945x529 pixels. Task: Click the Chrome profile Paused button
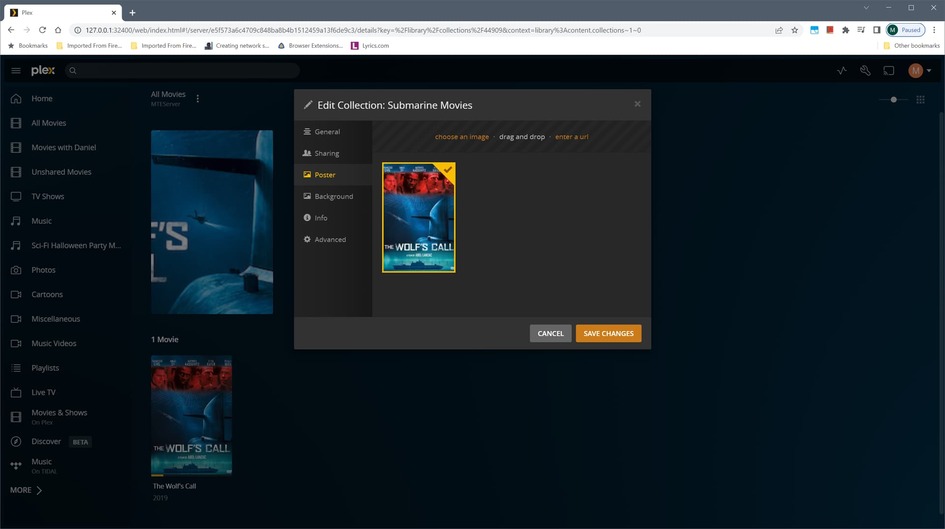[905, 30]
